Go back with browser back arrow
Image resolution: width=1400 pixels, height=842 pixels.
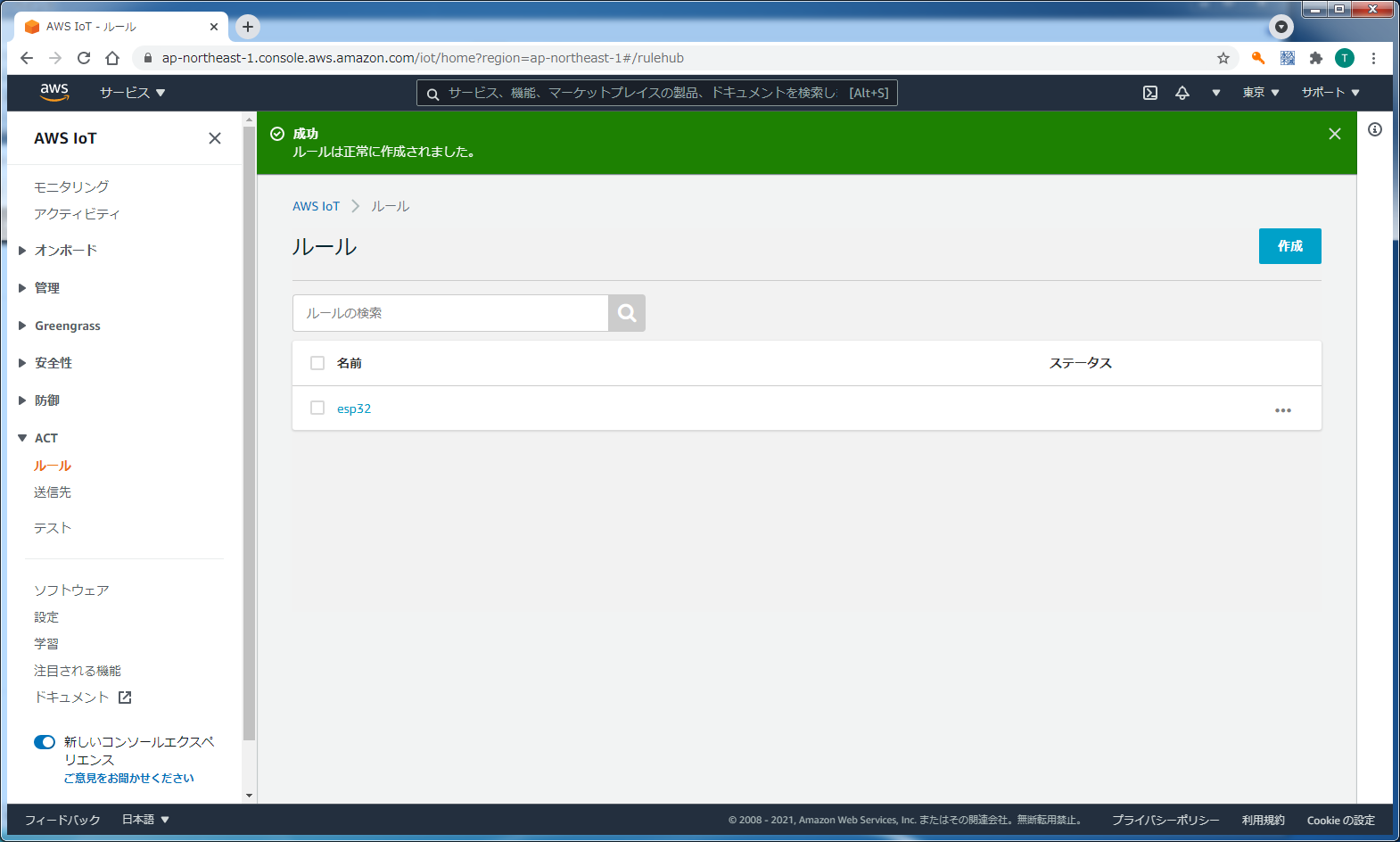tap(27, 58)
